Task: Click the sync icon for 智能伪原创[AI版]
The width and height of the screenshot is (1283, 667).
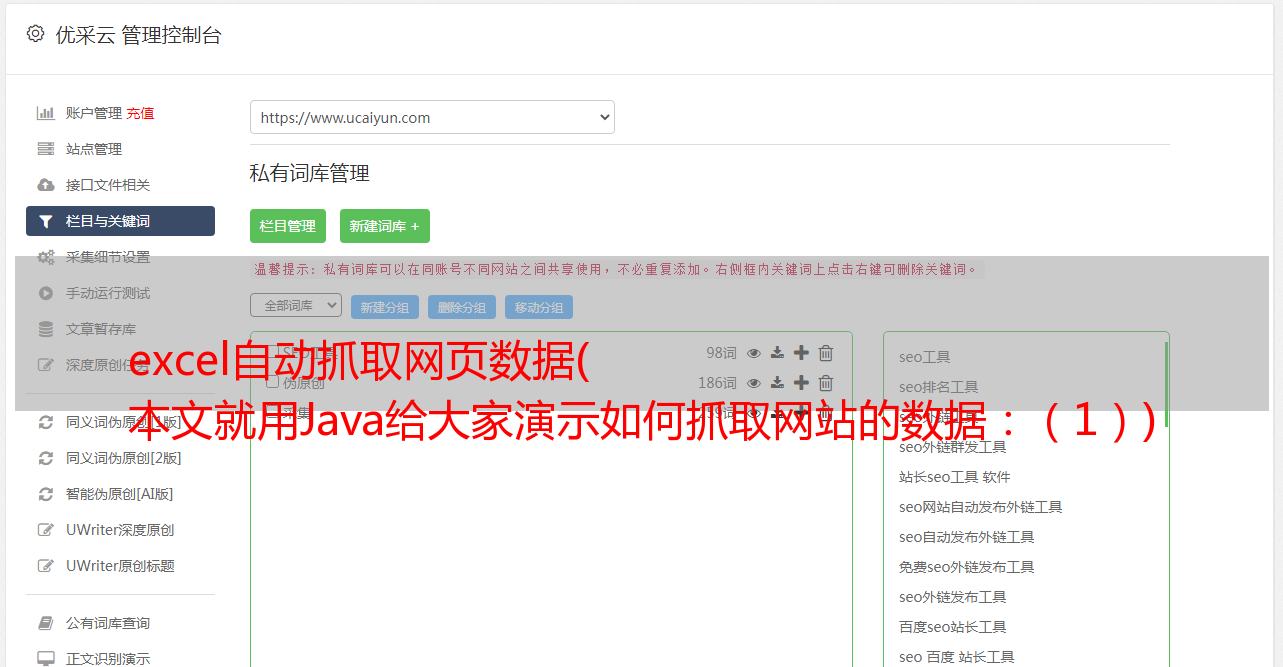Action: click(45, 494)
